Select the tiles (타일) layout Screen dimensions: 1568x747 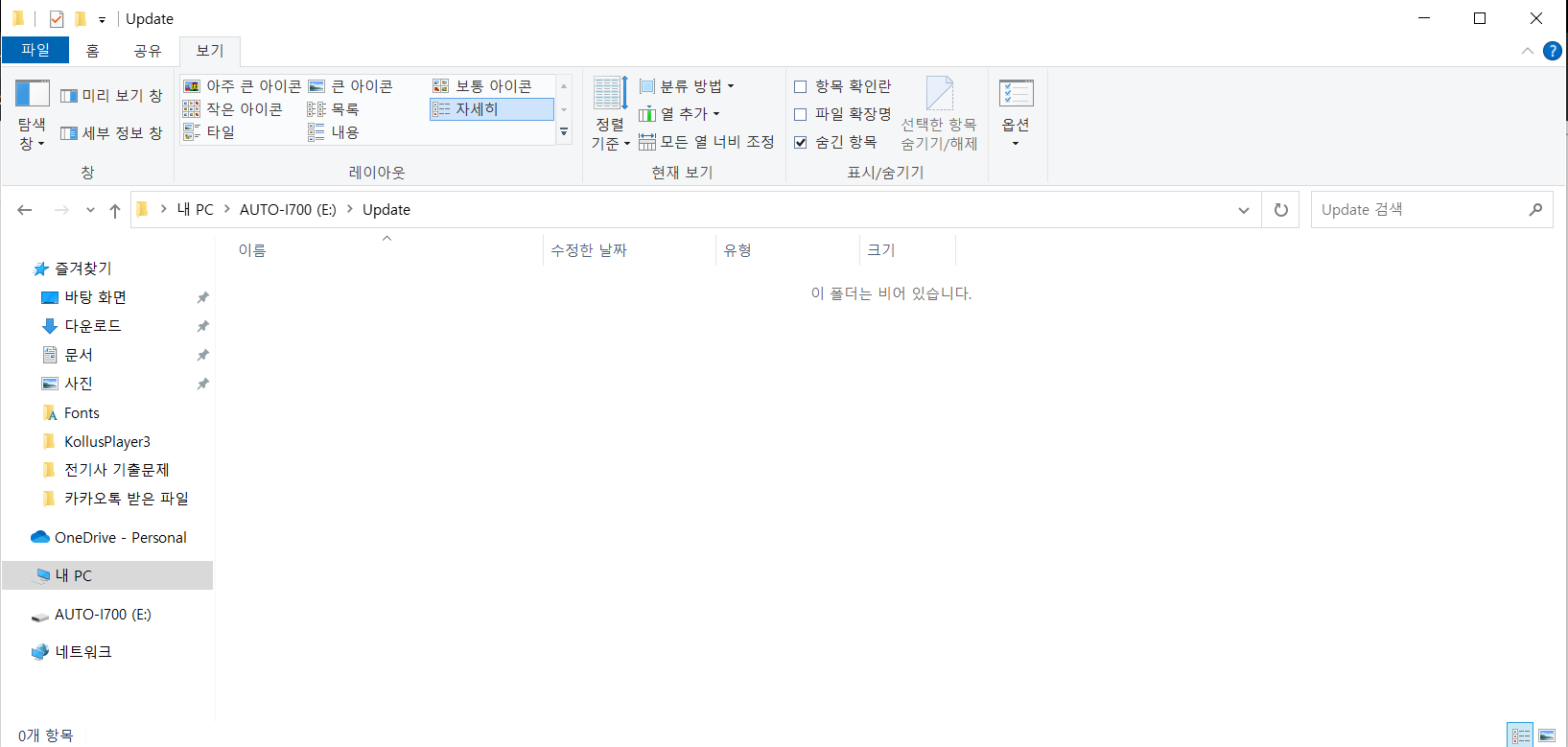pyautogui.click(x=209, y=132)
